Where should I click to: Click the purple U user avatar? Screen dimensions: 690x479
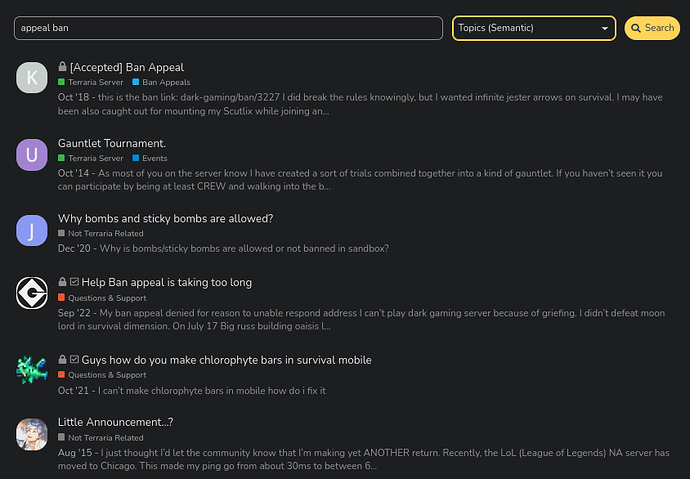click(x=32, y=155)
